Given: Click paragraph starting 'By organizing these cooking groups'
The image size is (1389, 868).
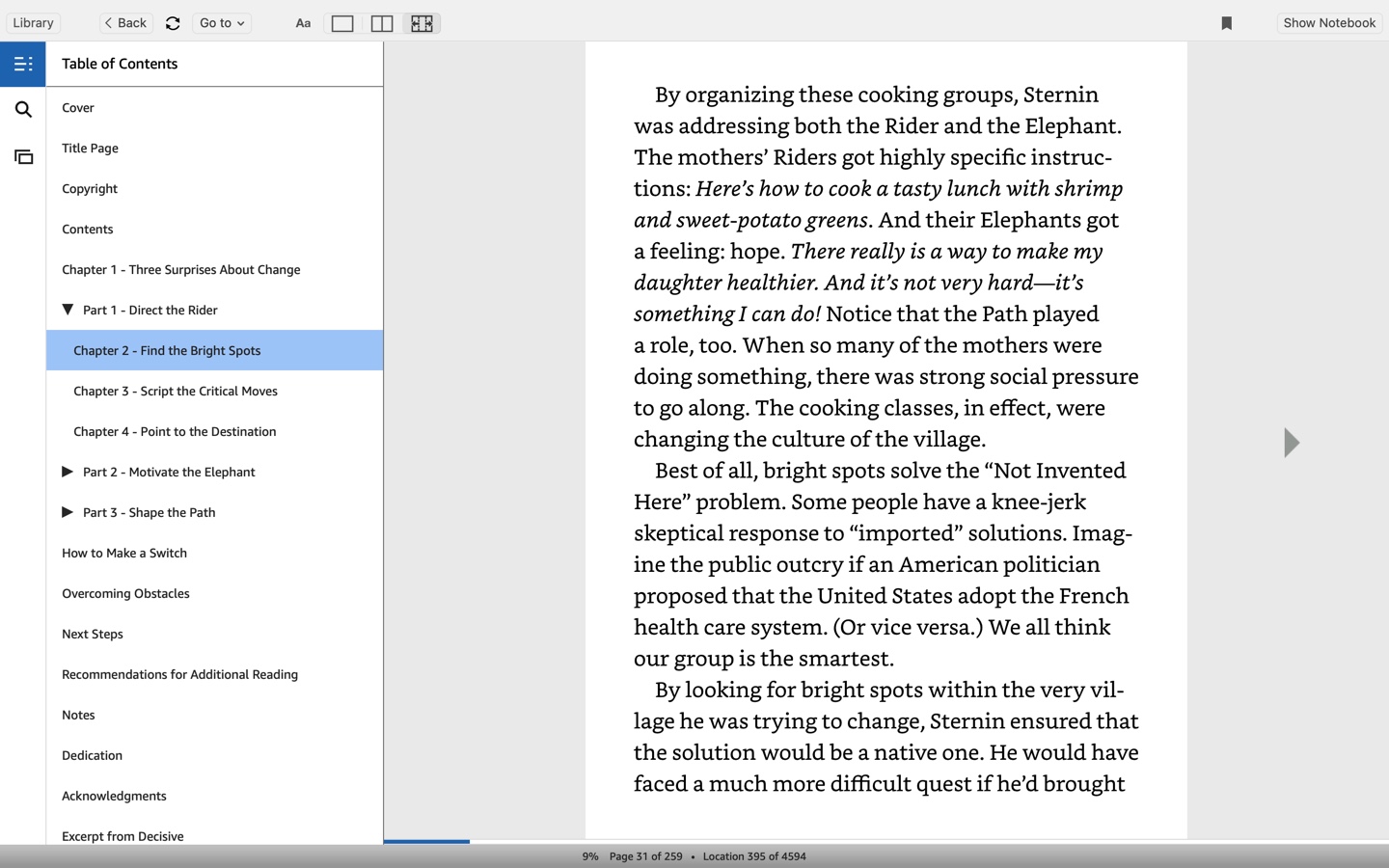Looking at the screenshot, I should (x=885, y=266).
